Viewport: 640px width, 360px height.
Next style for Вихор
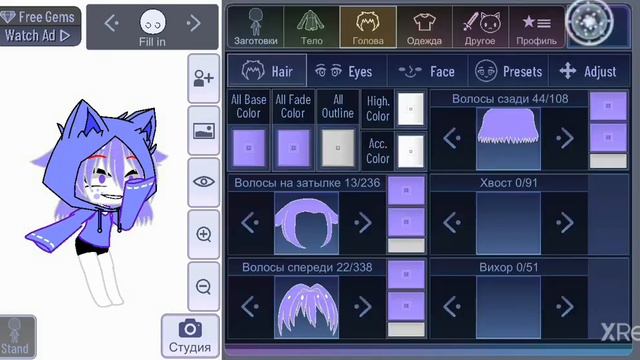point(564,307)
